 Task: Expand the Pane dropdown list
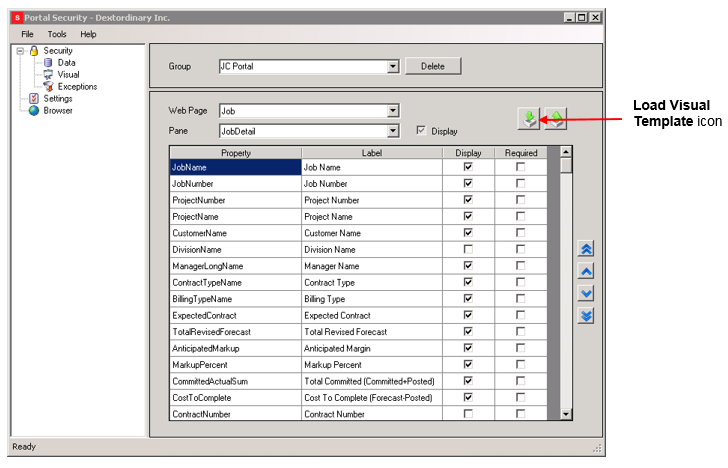[x=393, y=131]
